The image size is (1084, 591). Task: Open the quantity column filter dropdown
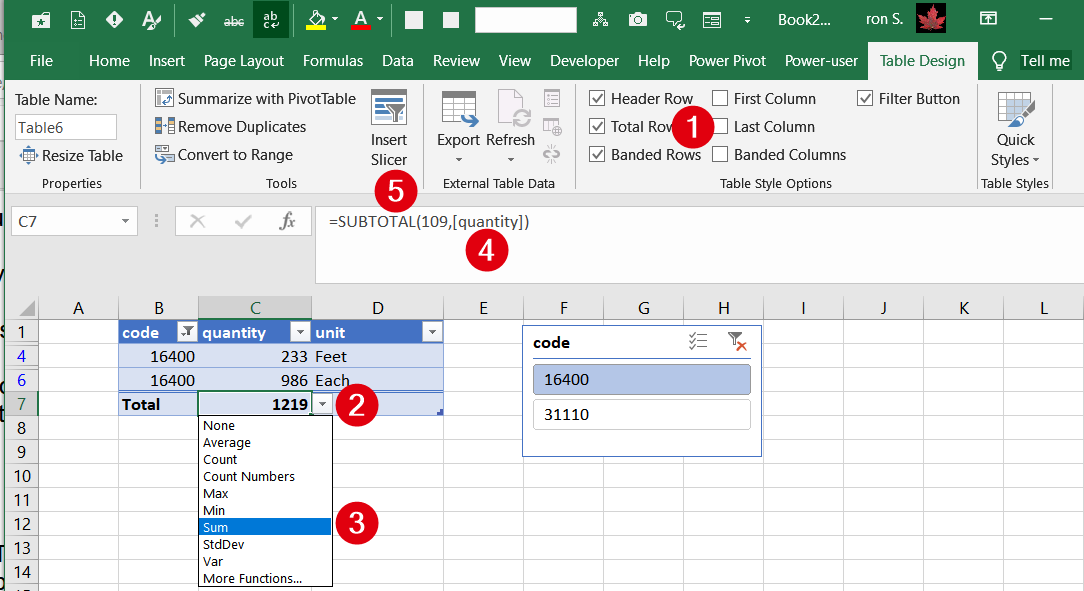coord(300,332)
